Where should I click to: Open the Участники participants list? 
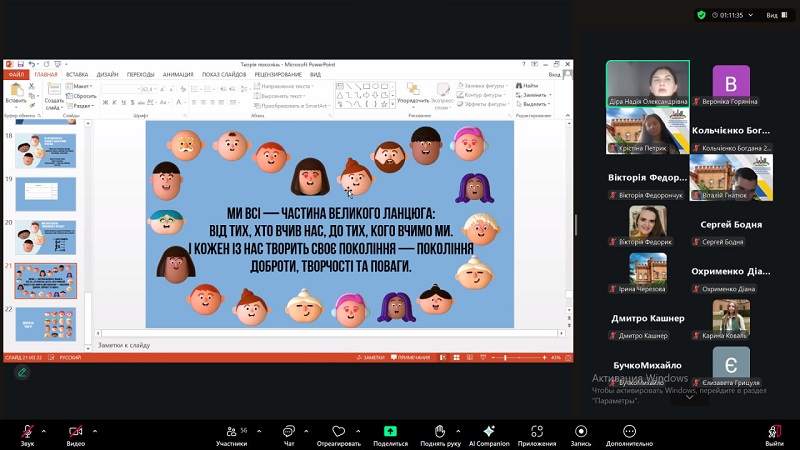click(x=231, y=431)
